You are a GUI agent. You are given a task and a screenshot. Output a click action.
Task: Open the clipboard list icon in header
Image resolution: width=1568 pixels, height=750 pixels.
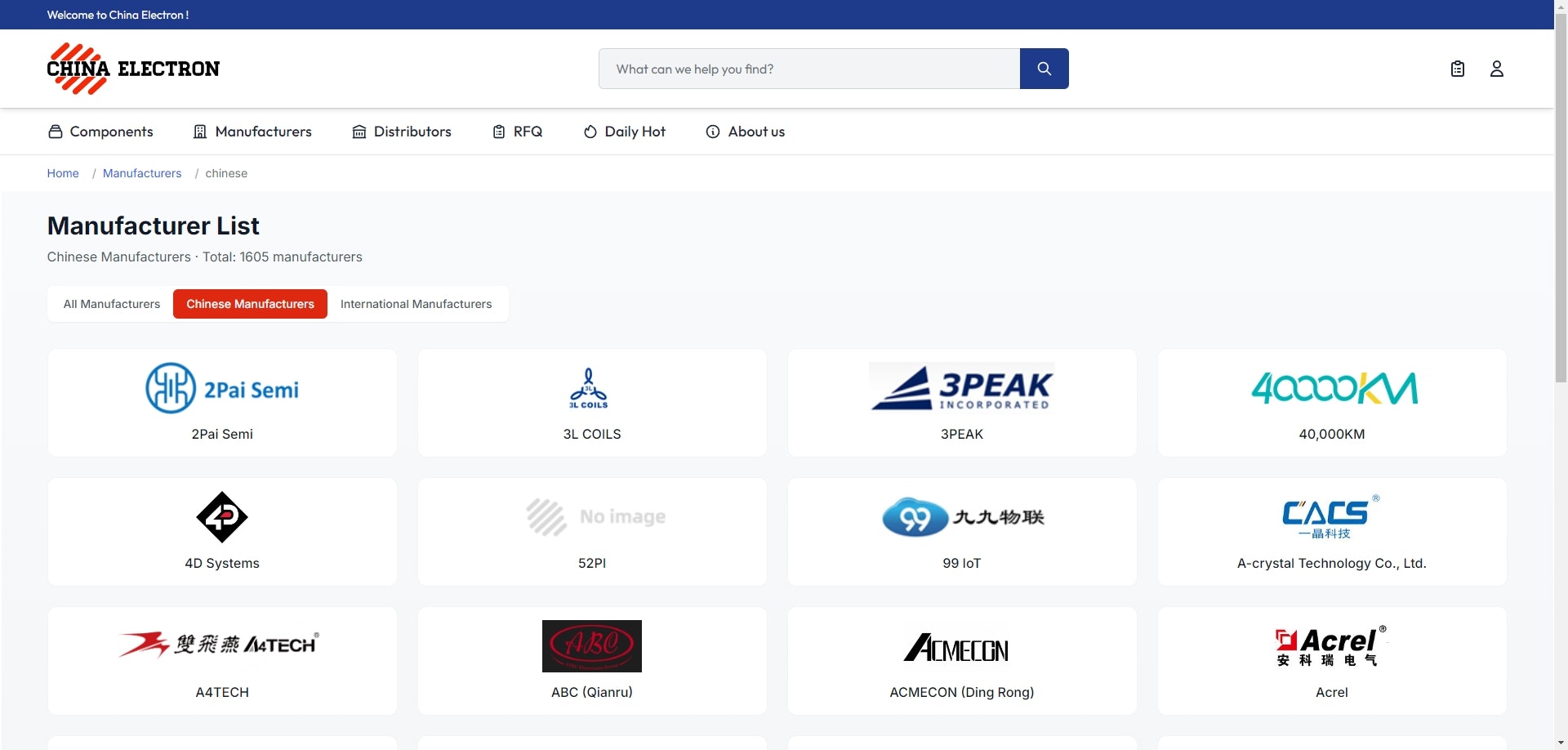tap(1458, 69)
